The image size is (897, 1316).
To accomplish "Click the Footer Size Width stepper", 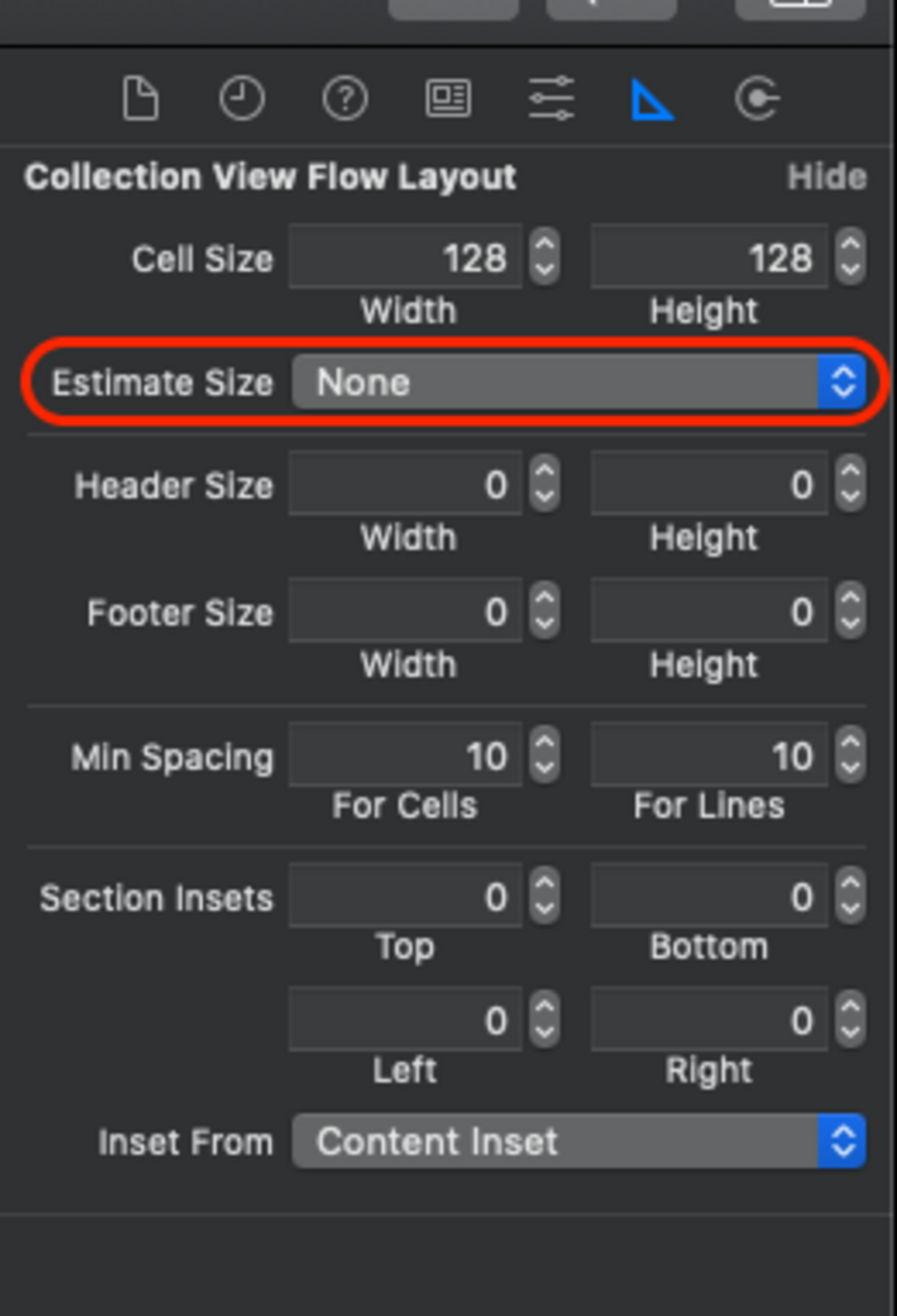I will pos(545,612).
